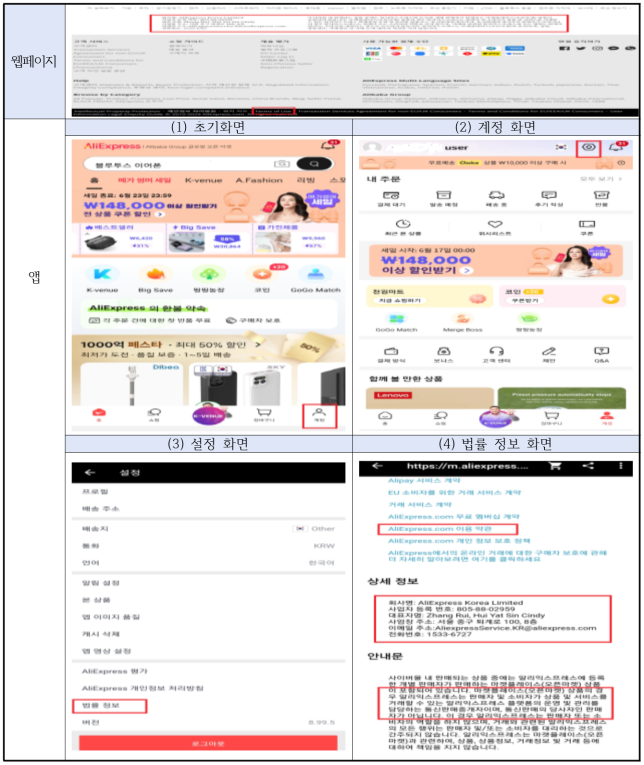Viewport: 644px width, 765px height.
Task: Open 알림 설정 row in settings
Action: [x=208, y=583]
